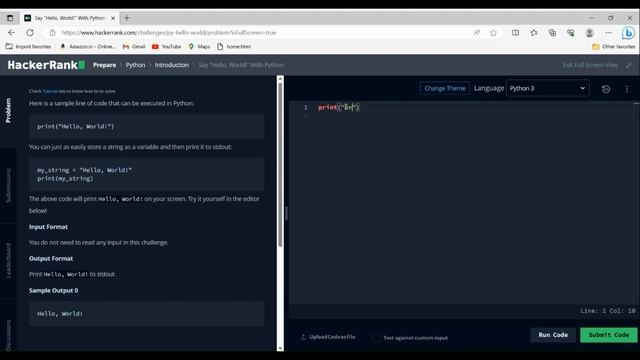Reset code with the restore icon
This screenshot has height=360, width=640.
pyautogui.click(x=606, y=89)
